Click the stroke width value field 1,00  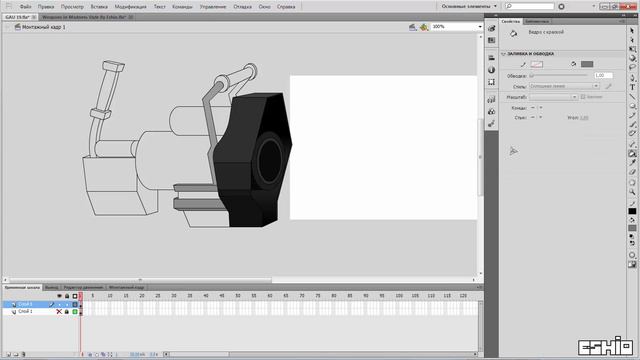click(603, 76)
